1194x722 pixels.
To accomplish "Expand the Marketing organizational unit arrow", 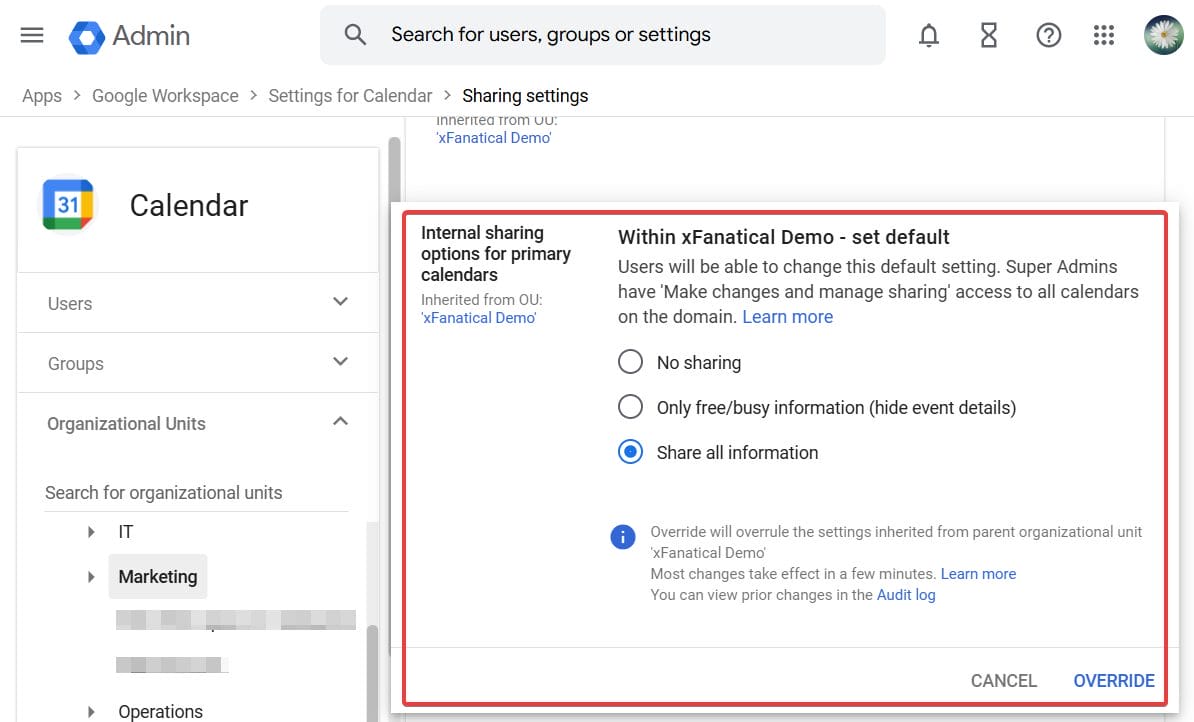I will tap(91, 577).
